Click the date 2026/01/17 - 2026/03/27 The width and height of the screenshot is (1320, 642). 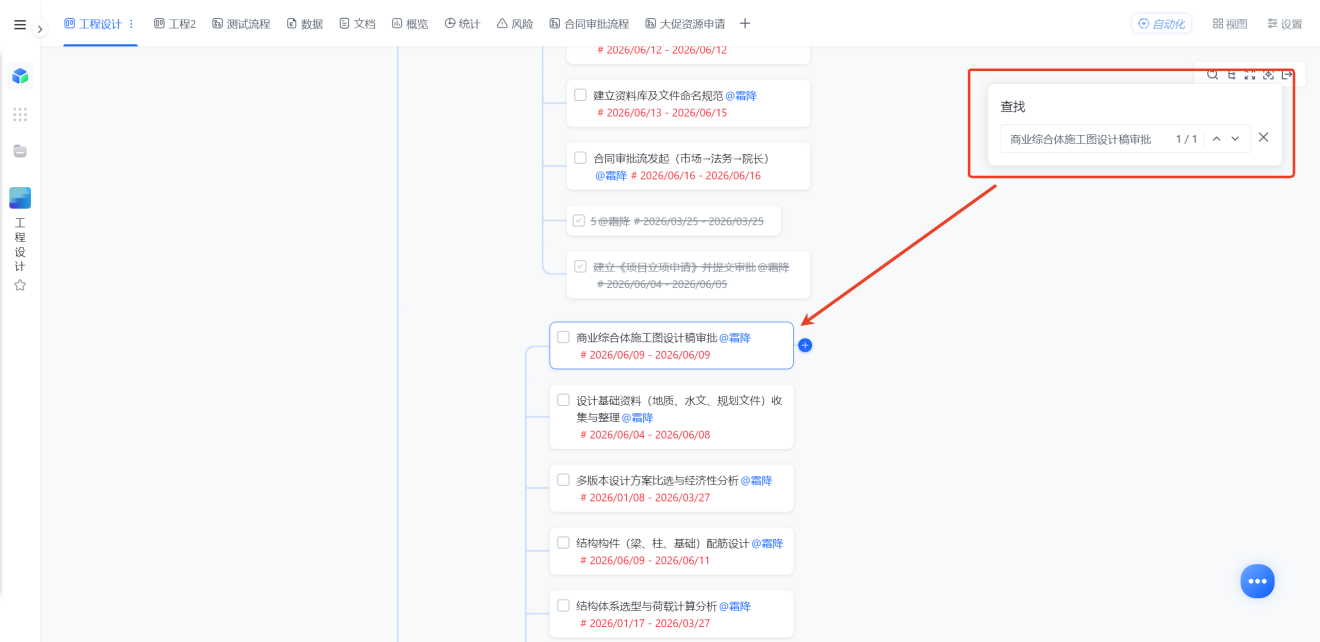click(645, 624)
